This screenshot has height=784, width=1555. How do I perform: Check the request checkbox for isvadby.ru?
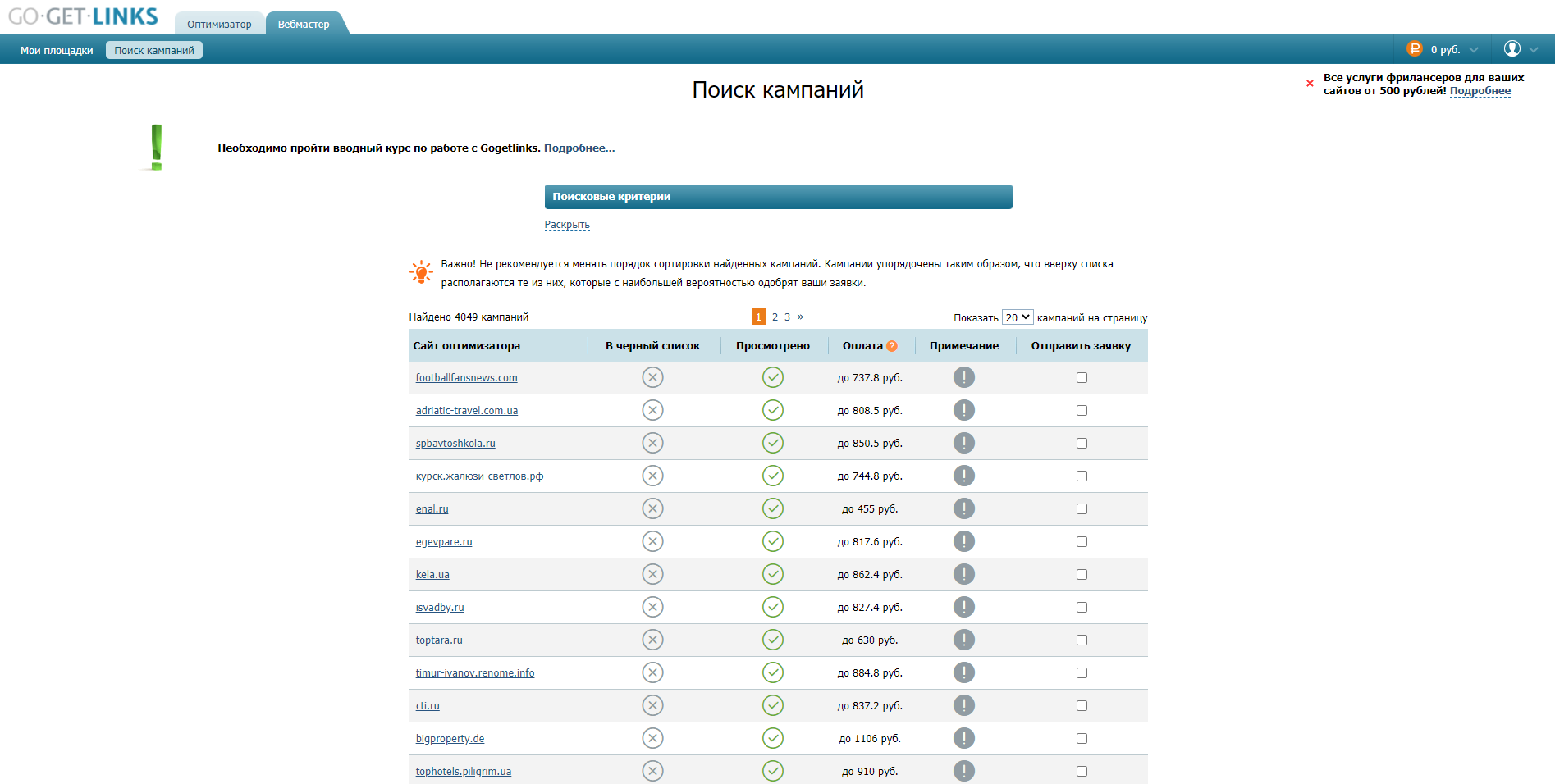pos(1082,607)
